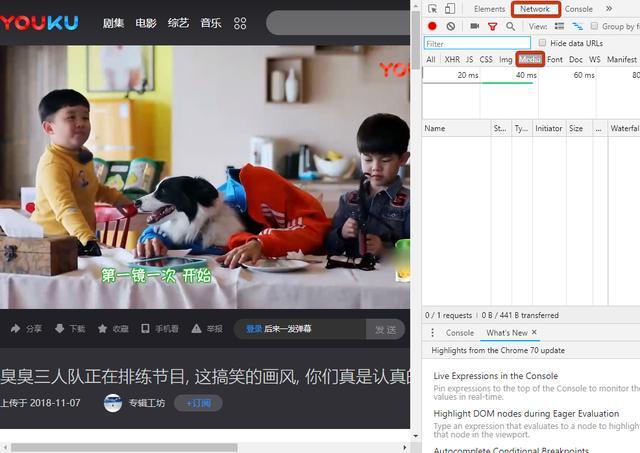Select the inspect element cursor icon
Image resolution: width=640 pixels, height=453 pixels.
[x=433, y=9]
